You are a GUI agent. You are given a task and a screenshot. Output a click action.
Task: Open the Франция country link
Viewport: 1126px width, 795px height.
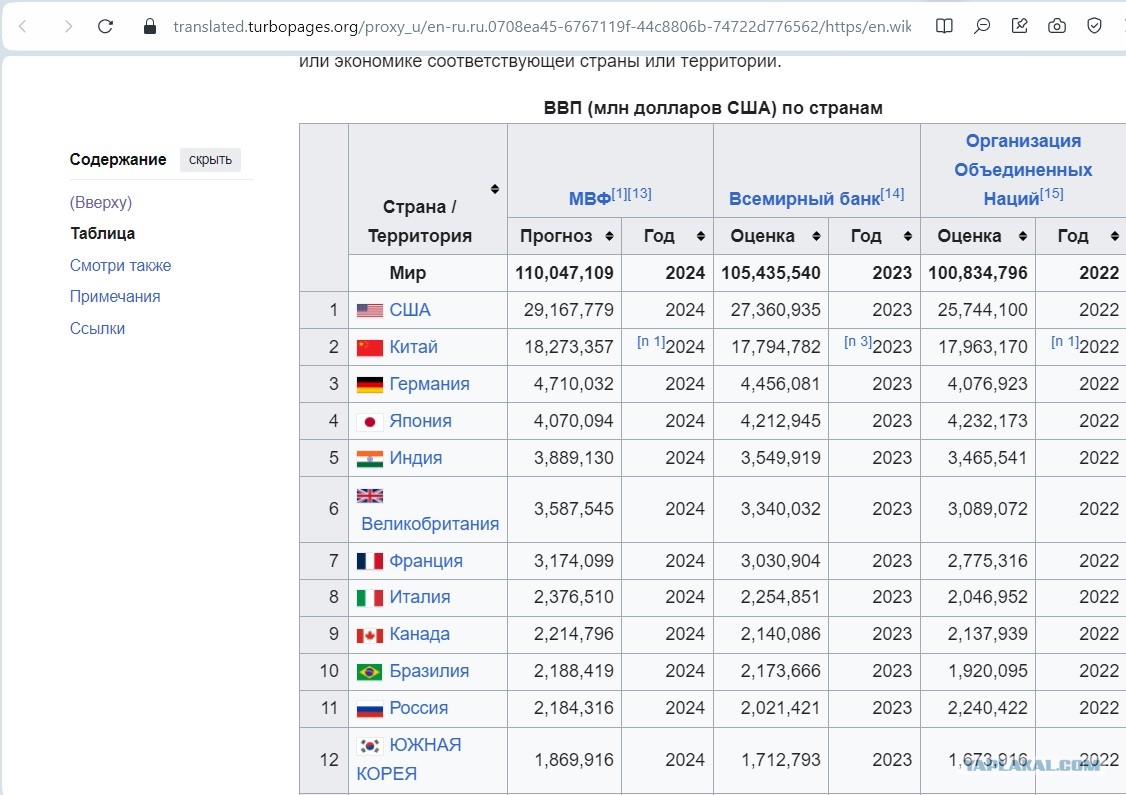[426, 561]
